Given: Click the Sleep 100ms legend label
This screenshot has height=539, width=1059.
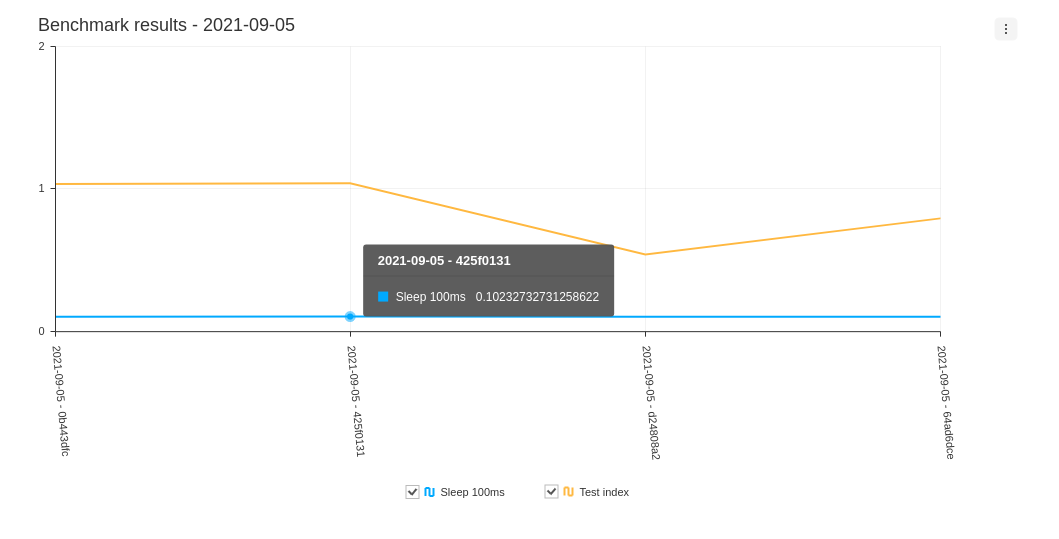Looking at the screenshot, I should 472,492.
